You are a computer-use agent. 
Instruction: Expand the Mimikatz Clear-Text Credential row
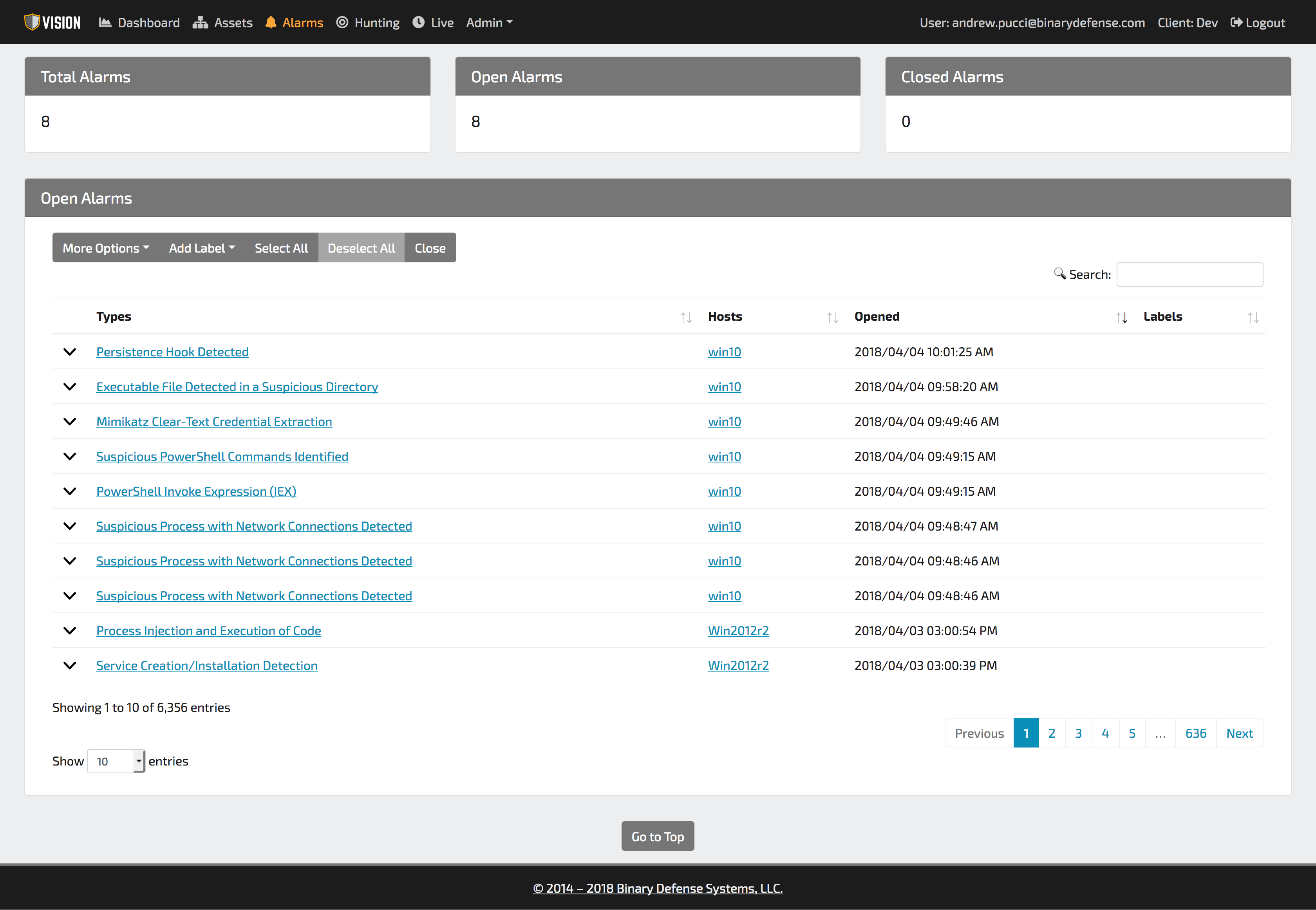[70, 421]
